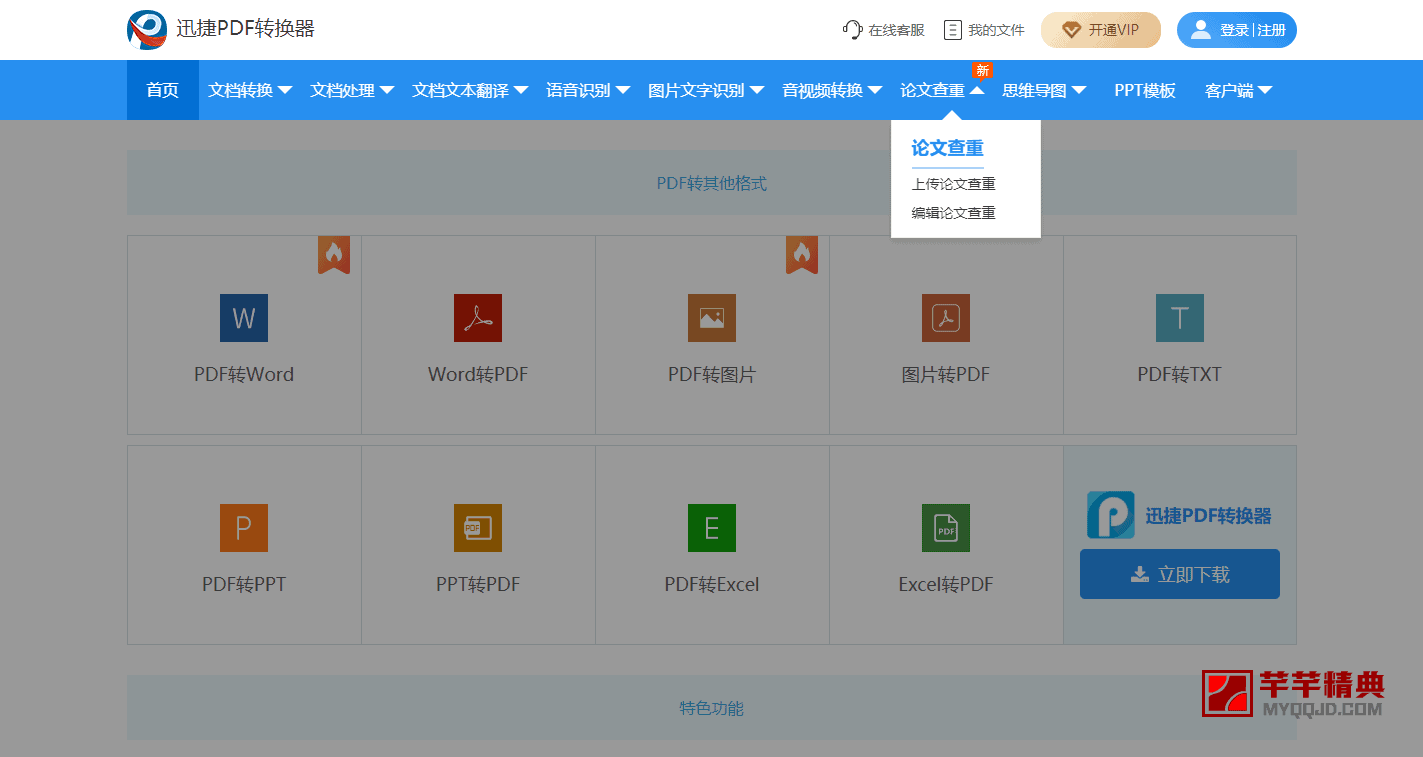Click the 特色功能 section heading

click(x=712, y=708)
